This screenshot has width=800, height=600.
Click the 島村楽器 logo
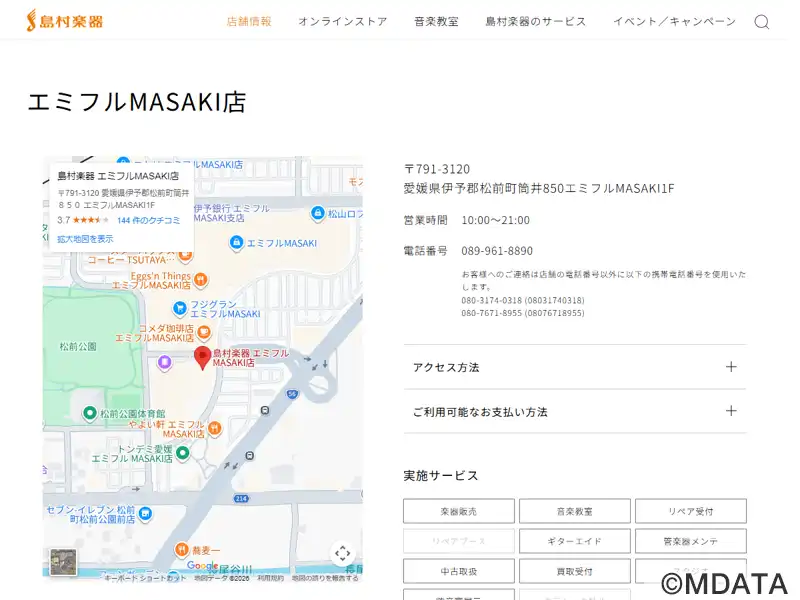pyautogui.click(x=65, y=21)
